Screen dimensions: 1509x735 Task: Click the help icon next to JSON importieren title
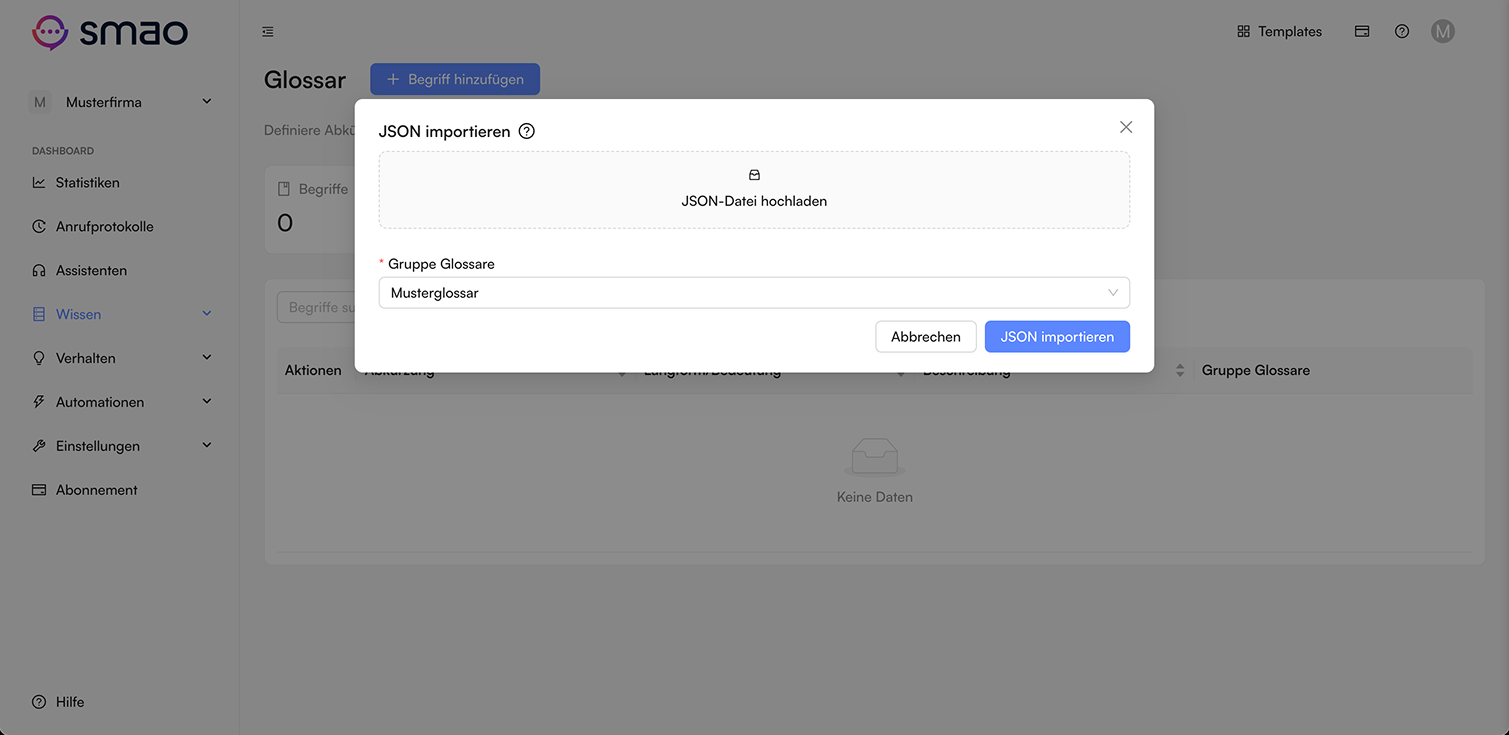tap(527, 131)
